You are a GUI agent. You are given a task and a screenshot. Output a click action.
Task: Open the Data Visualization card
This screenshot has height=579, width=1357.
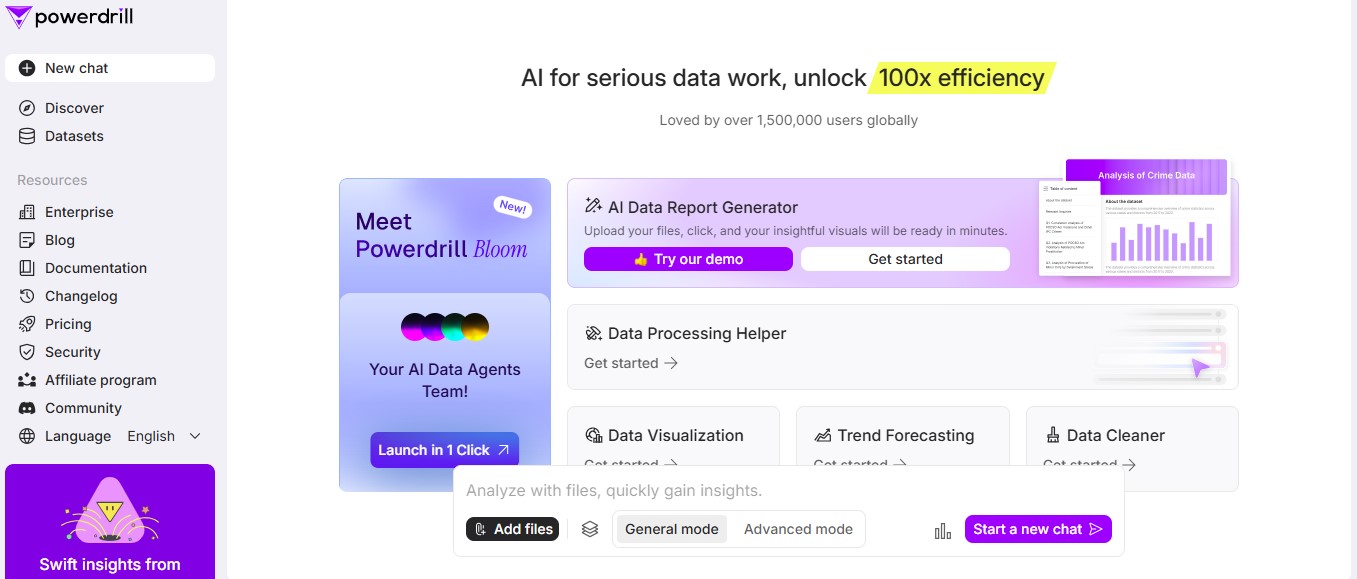[673, 436]
